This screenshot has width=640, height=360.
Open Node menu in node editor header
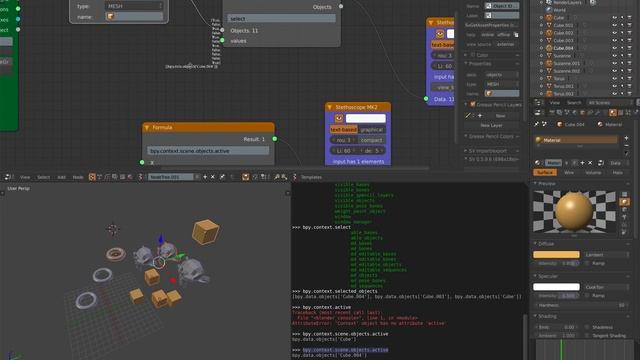pos(78,177)
